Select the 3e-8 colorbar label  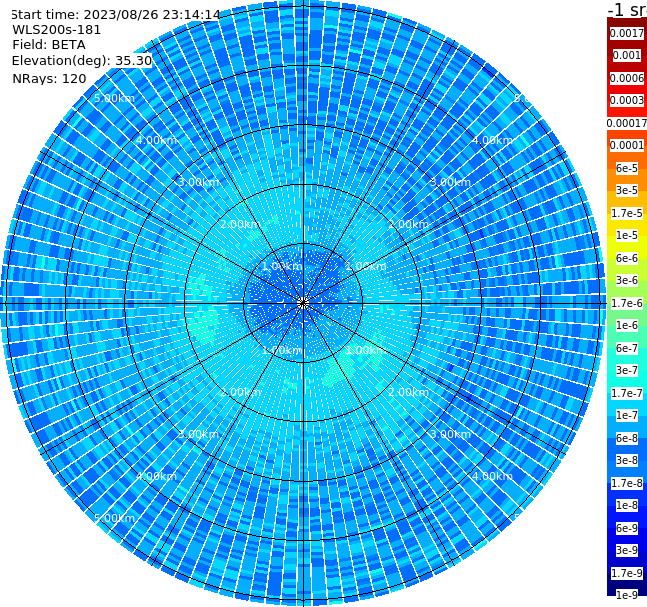627,460
